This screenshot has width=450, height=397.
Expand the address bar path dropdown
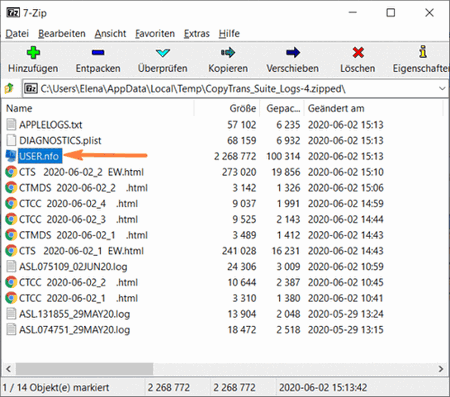coord(442,89)
